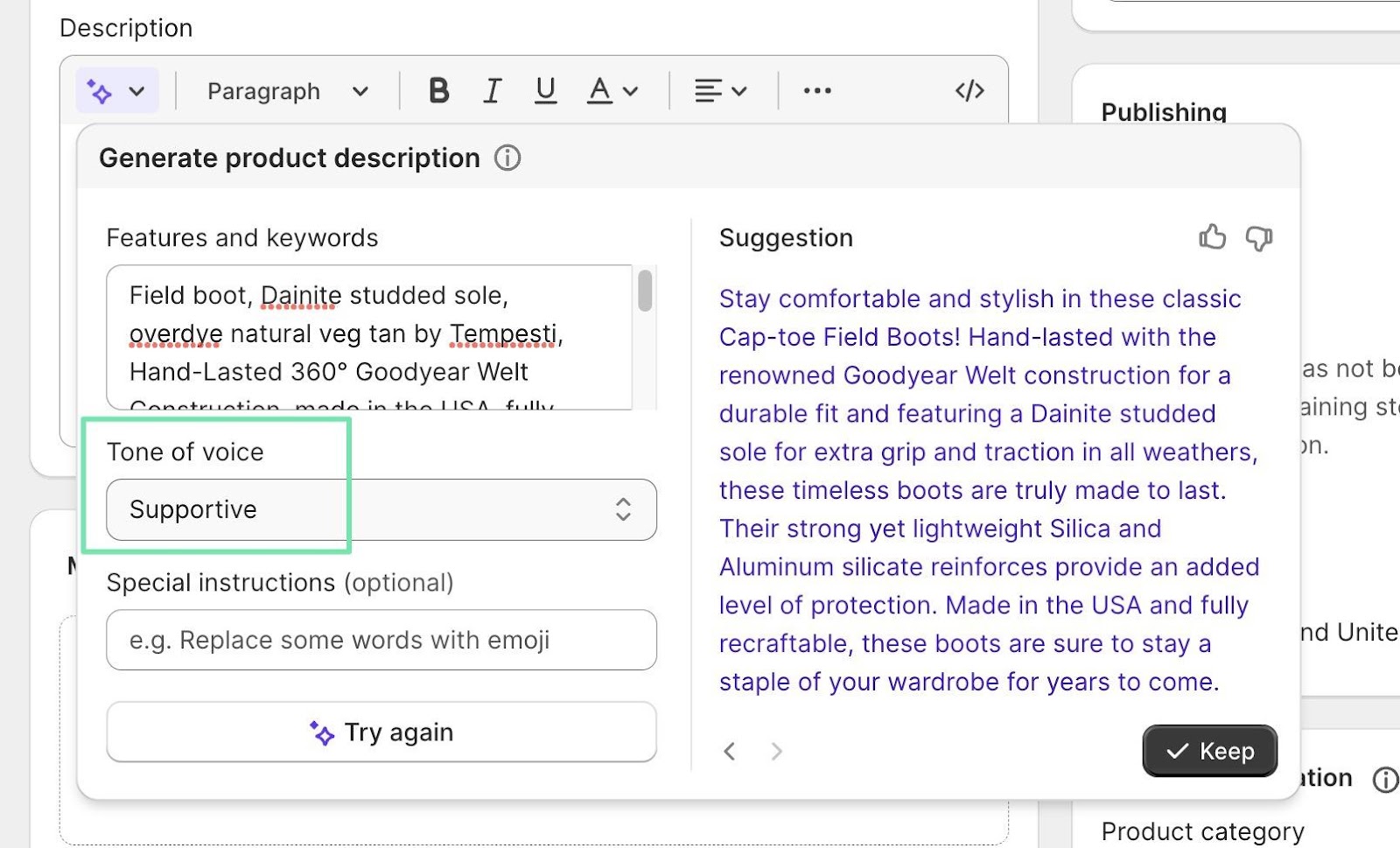Give the suggestion a thumbs up
This screenshot has width=1400, height=848.
coord(1212,237)
